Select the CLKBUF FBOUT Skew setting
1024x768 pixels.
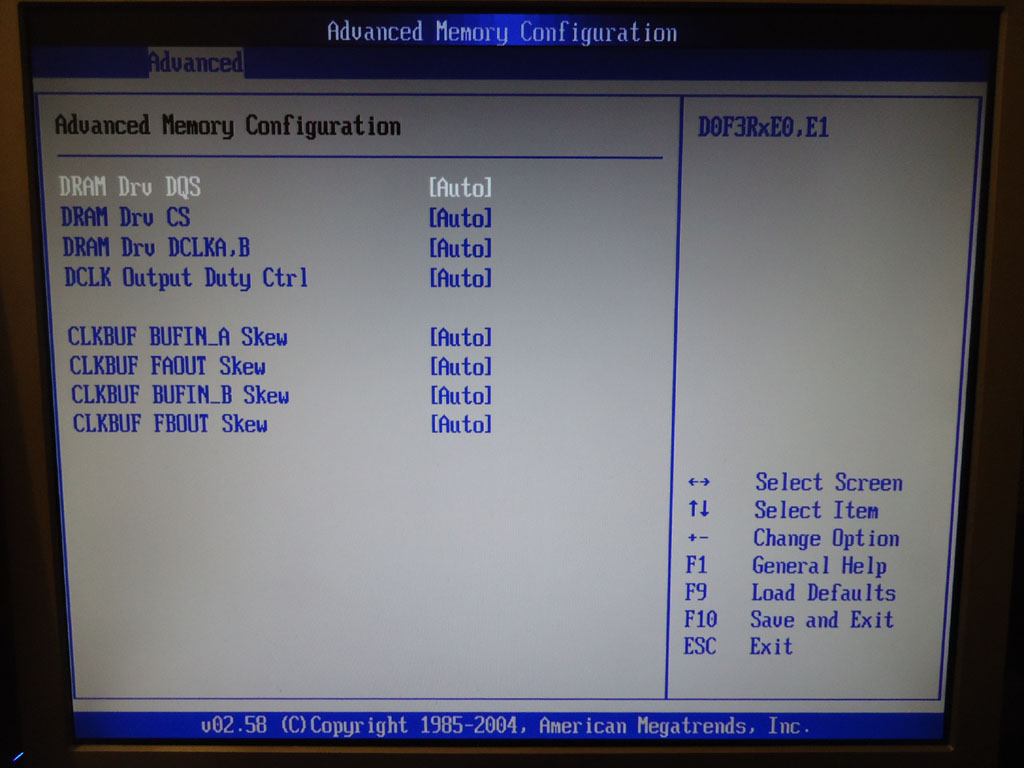(170, 423)
